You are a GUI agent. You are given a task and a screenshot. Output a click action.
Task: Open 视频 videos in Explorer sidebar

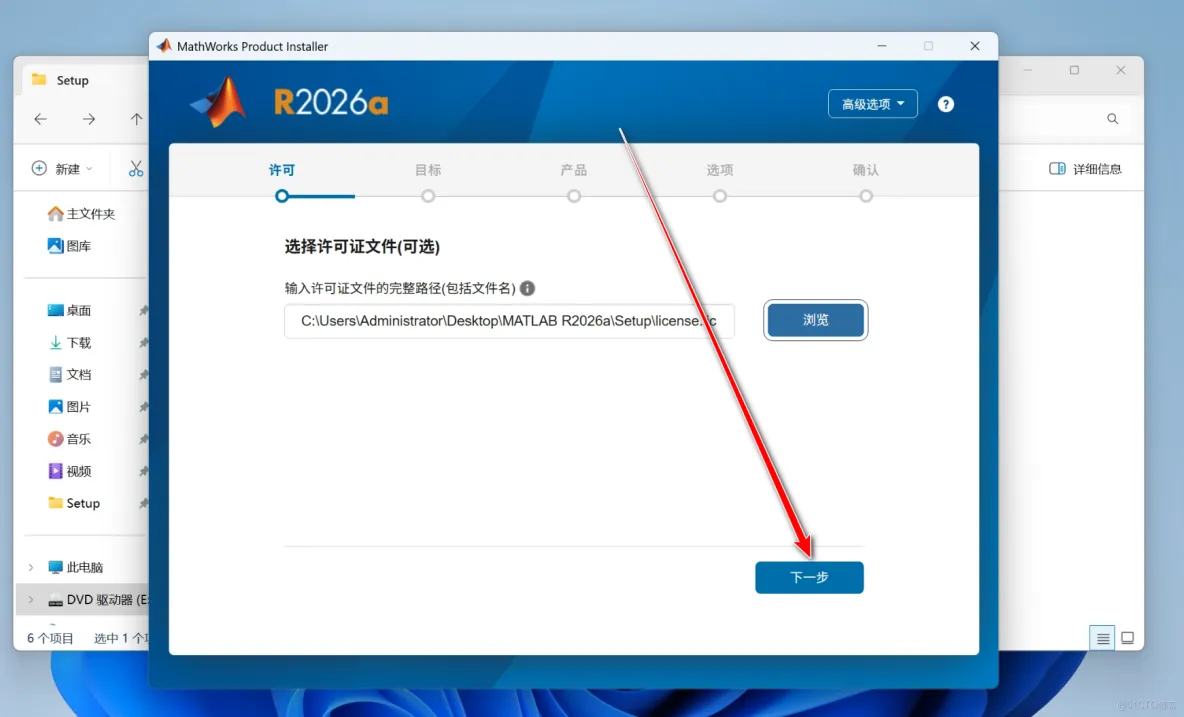coord(69,471)
